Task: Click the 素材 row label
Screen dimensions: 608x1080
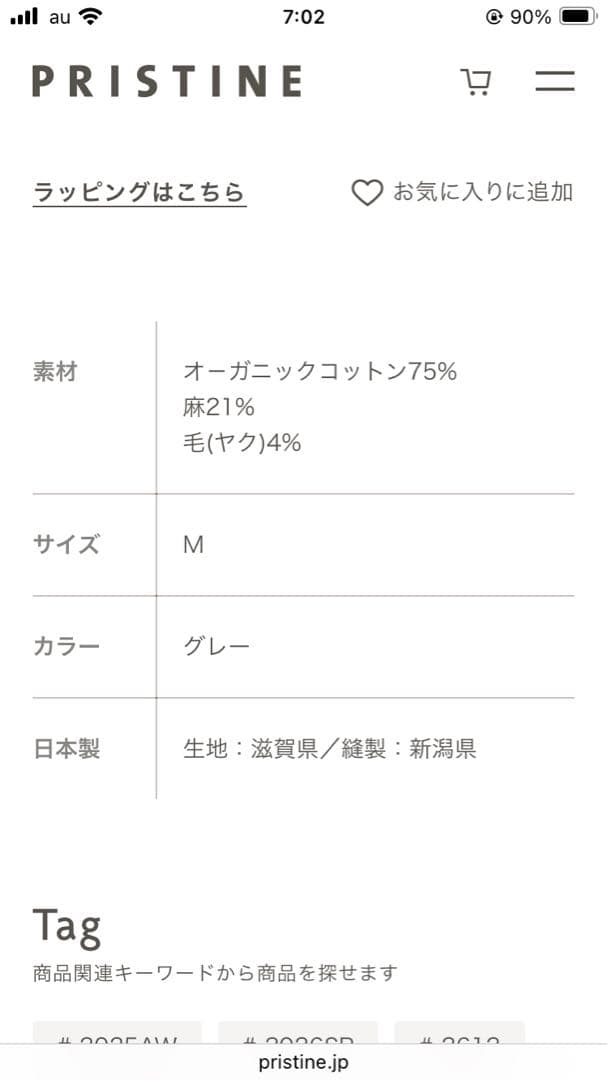Action: coord(55,372)
